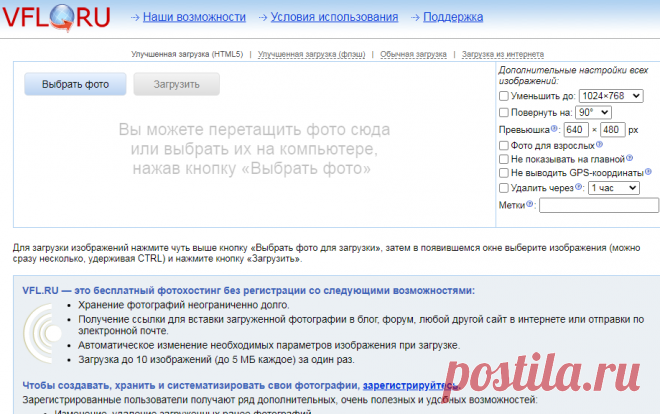660x414 pixels.
Task: Click the Метки tags input field
Action: pyautogui.click(x=599, y=205)
